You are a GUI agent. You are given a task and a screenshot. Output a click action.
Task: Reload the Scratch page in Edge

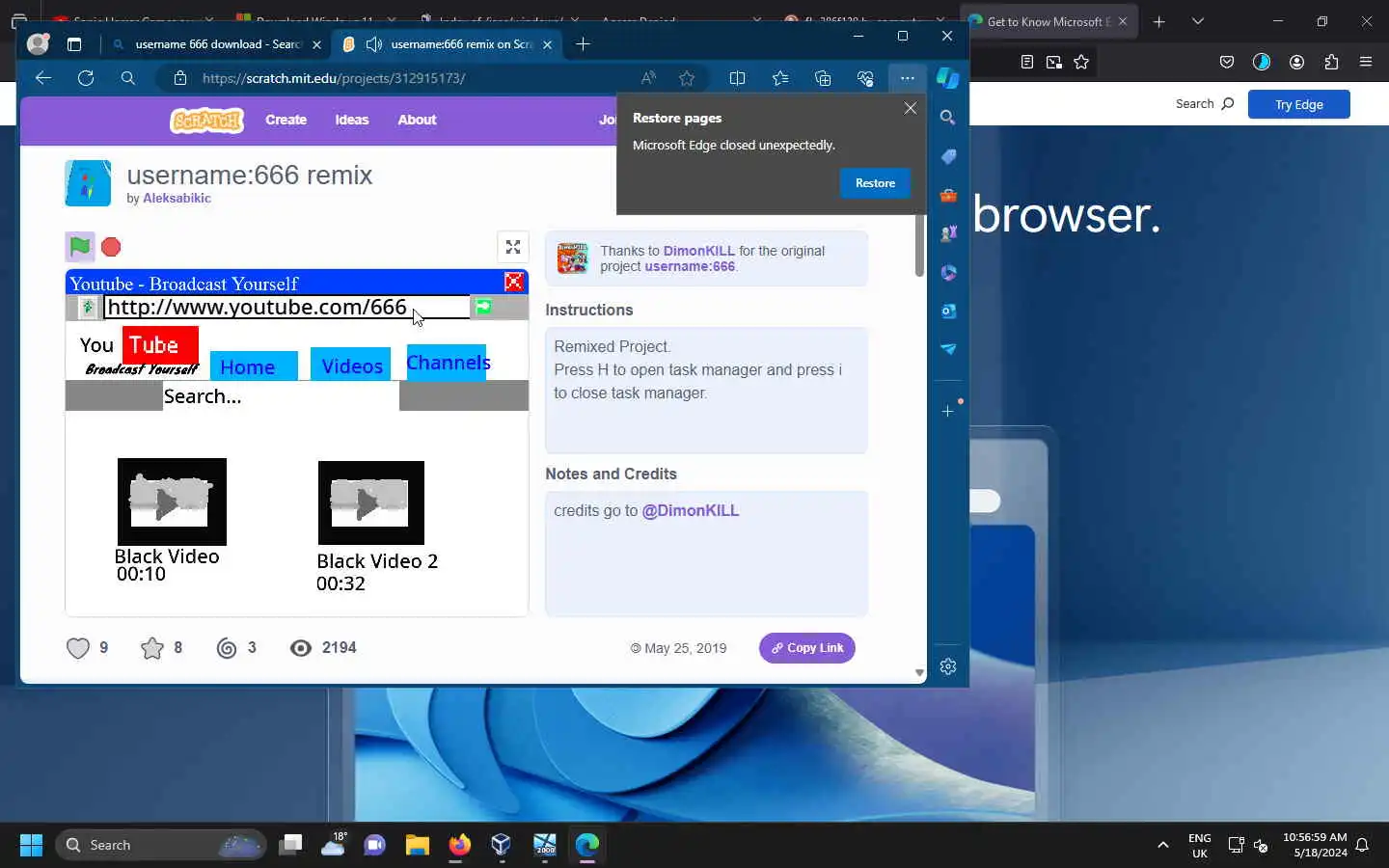[x=86, y=78]
